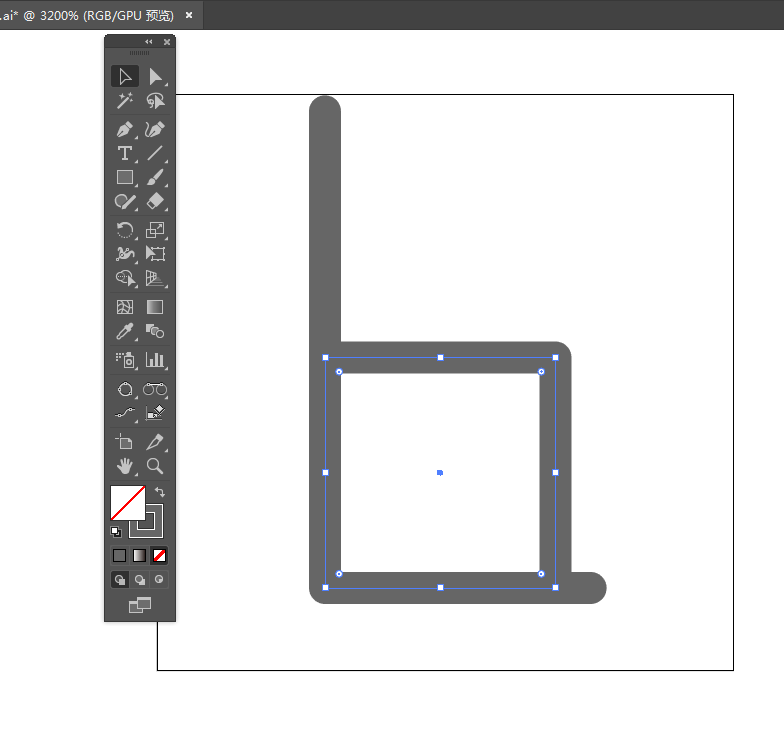
Task: Select the Zoom magnifier tool
Action: (x=155, y=466)
